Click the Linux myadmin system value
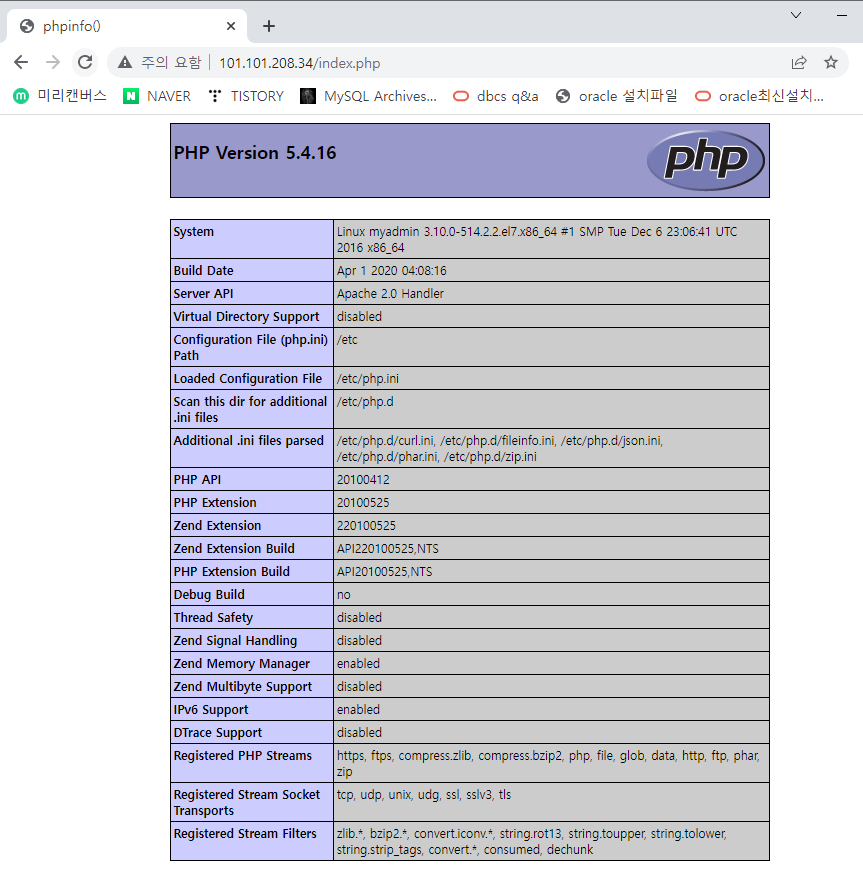863x874 pixels. click(x=537, y=240)
